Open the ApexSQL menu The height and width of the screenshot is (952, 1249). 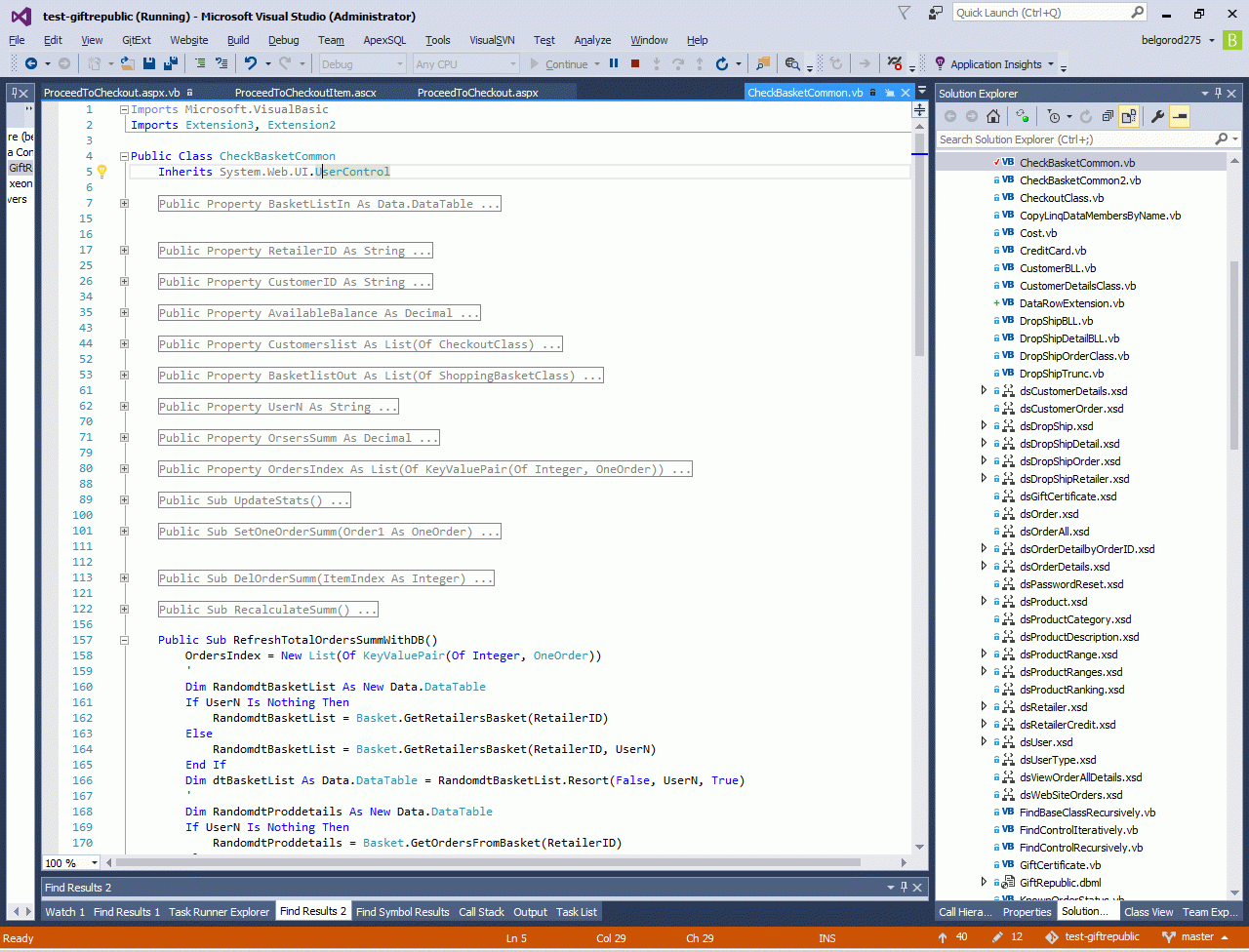(x=384, y=40)
